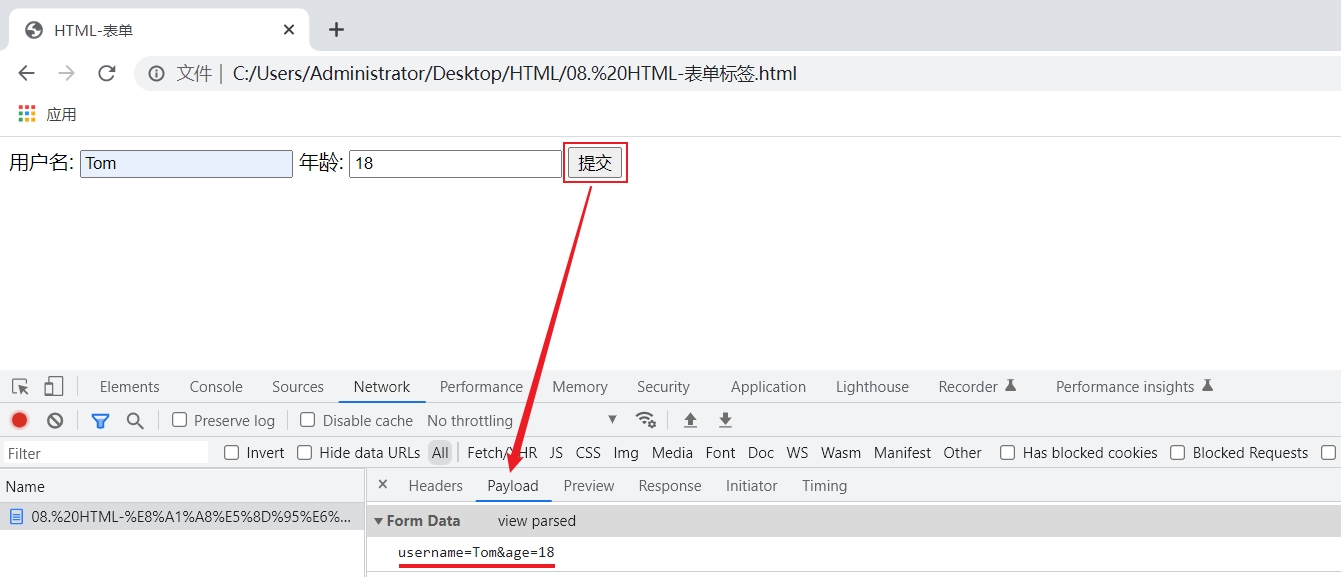Open the No throttling dropdown
This screenshot has width=1341, height=577.
(522, 421)
